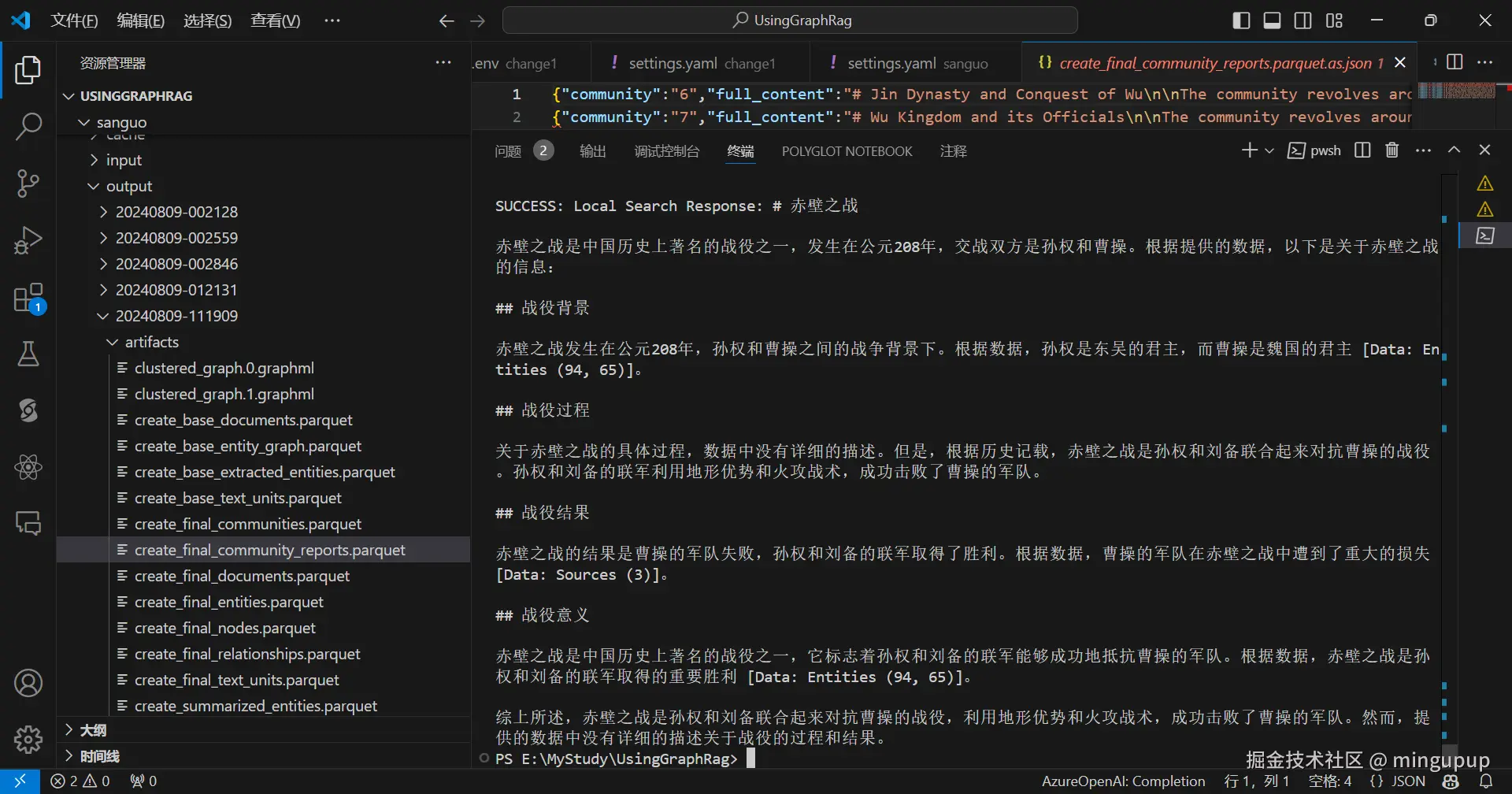The width and height of the screenshot is (1512, 794).
Task: Go forward in navigation history
Action: [478, 21]
